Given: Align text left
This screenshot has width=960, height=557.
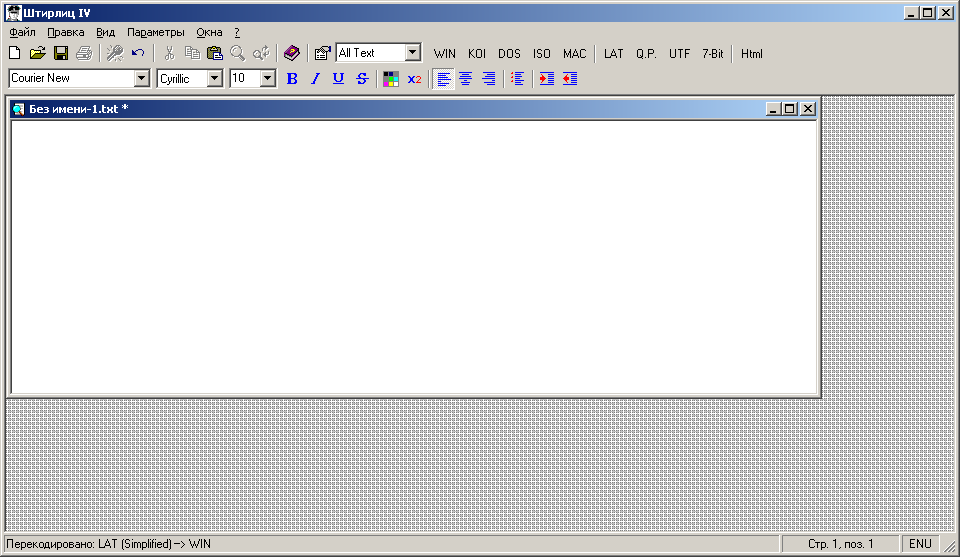Looking at the screenshot, I should click(443, 78).
